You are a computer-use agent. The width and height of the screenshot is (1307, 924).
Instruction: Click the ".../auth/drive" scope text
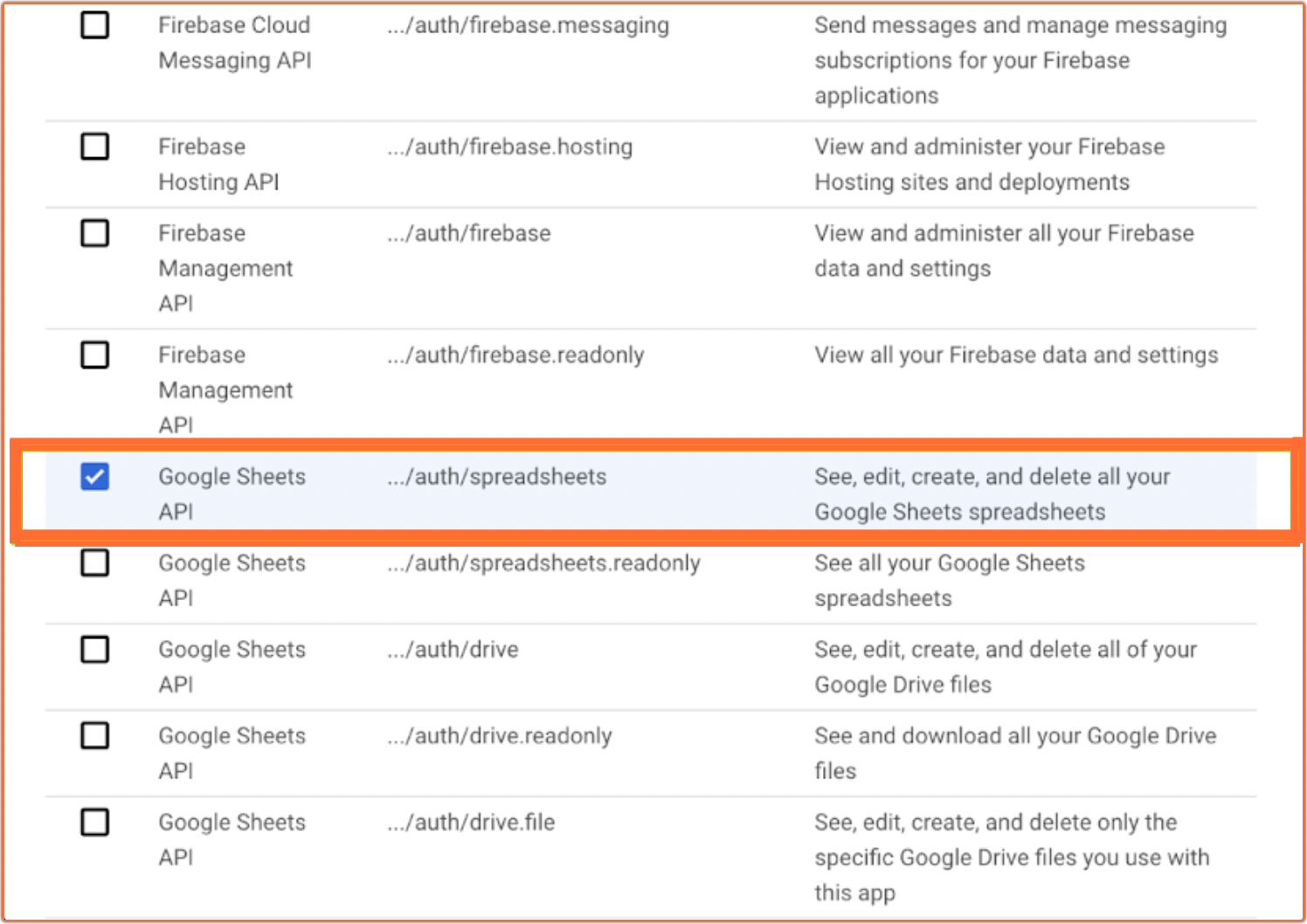[453, 650]
